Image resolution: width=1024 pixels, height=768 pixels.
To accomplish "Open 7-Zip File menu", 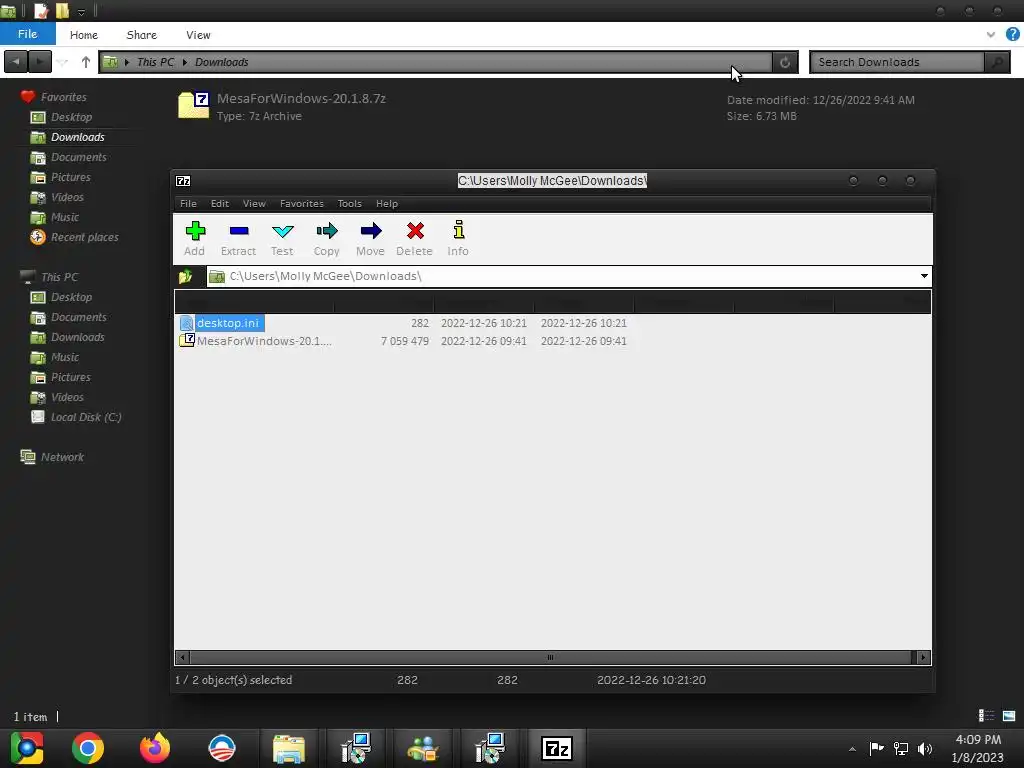I will (188, 204).
